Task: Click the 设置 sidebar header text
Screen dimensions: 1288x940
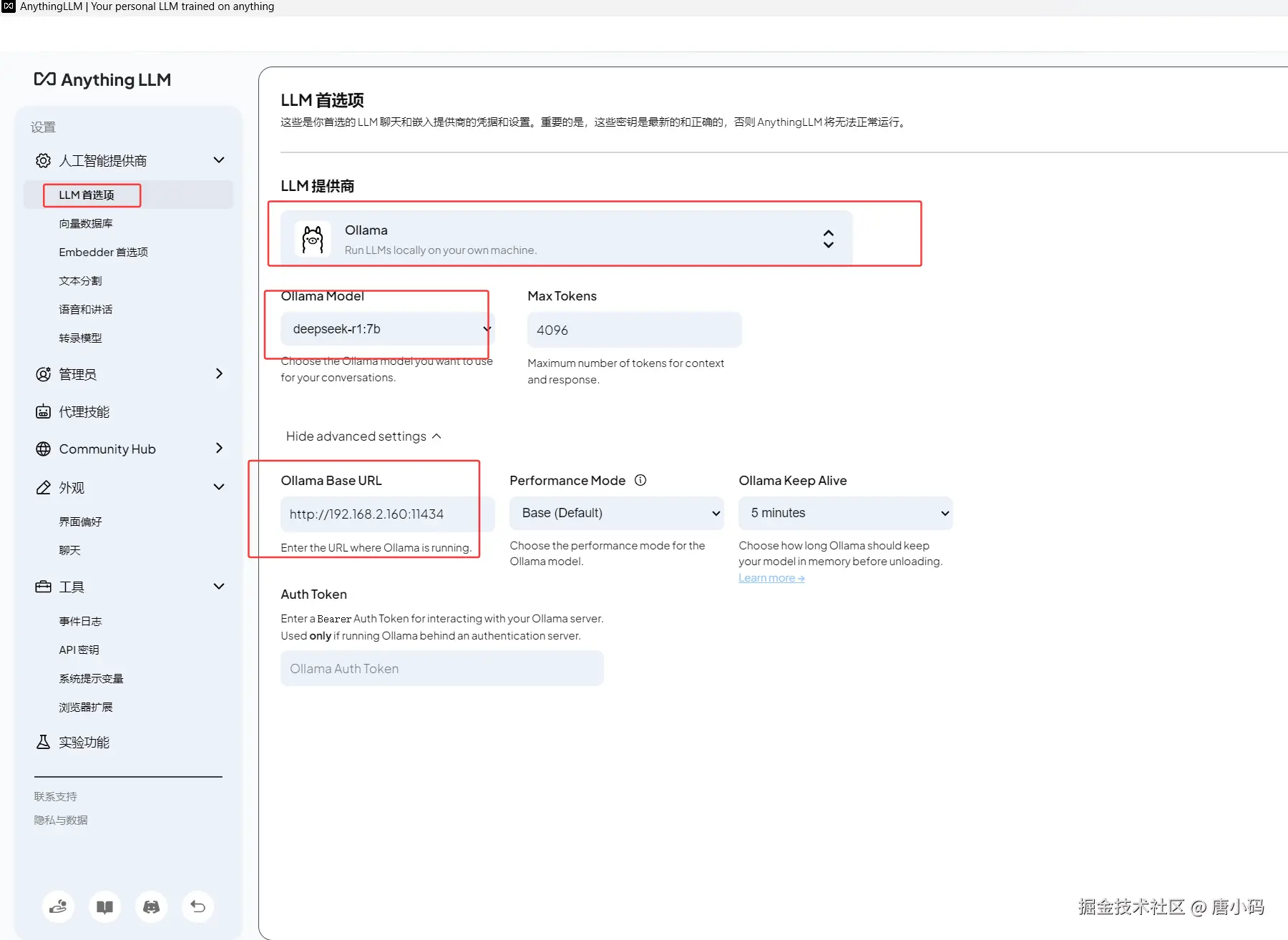Action: [43, 127]
